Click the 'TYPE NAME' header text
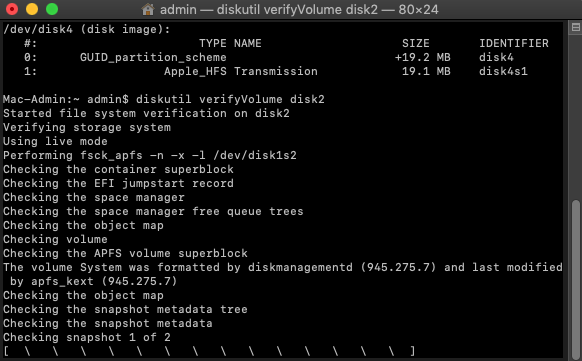The width and height of the screenshot is (582, 361). click(x=230, y=43)
